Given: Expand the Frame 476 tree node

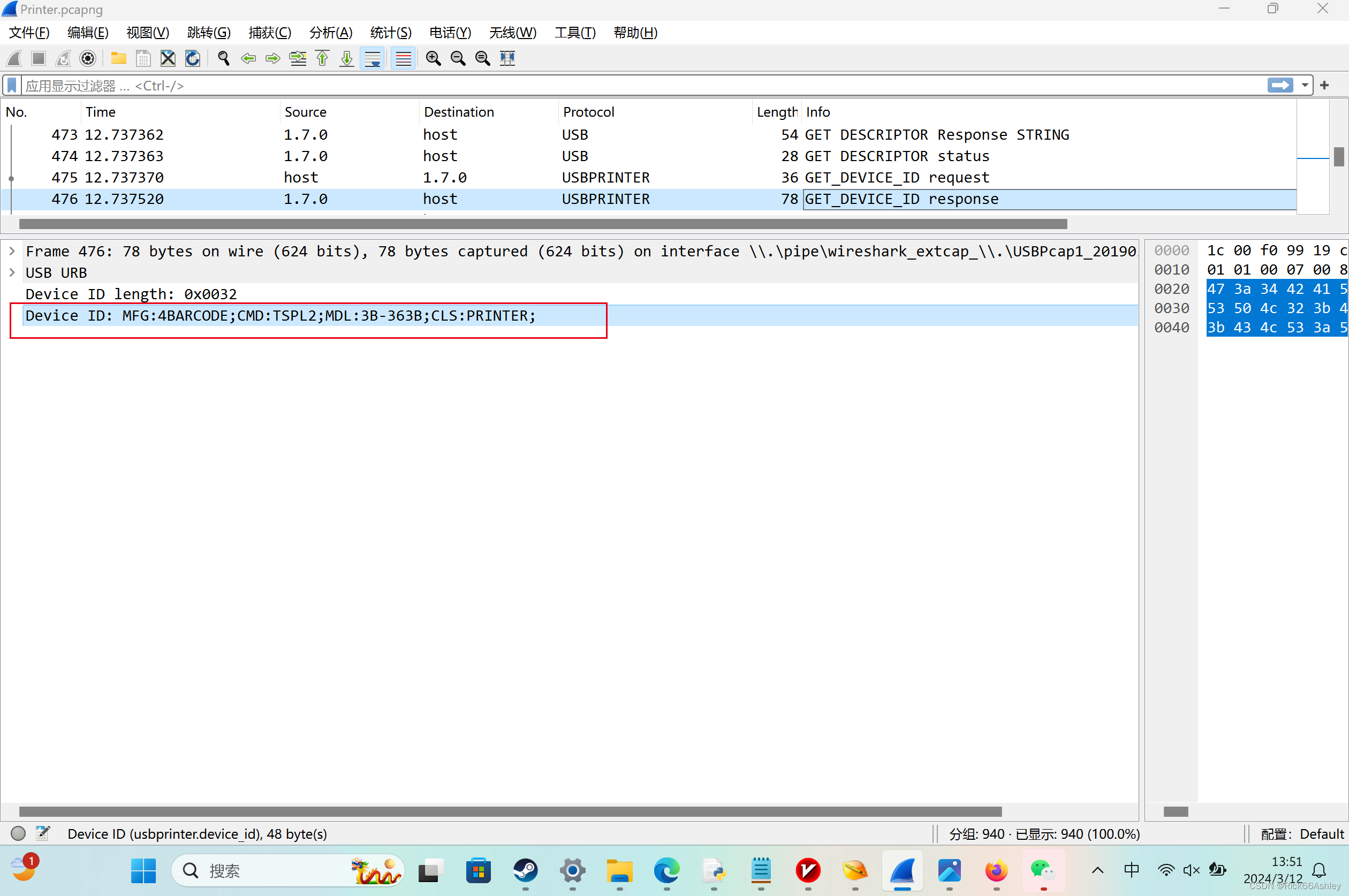Looking at the screenshot, I should [x=12, y=252].
